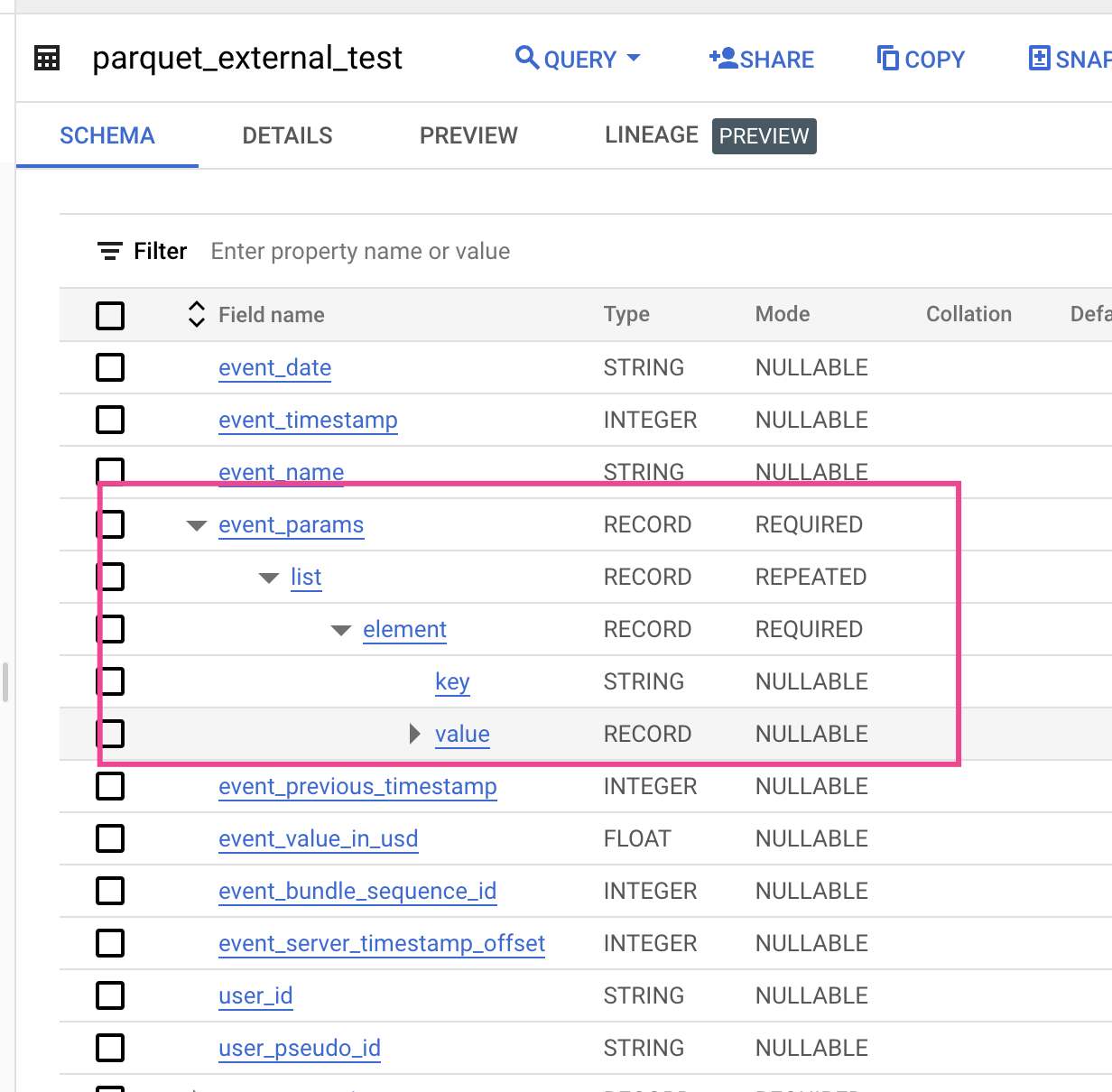Click the COPY pages icon

point(888,58)
